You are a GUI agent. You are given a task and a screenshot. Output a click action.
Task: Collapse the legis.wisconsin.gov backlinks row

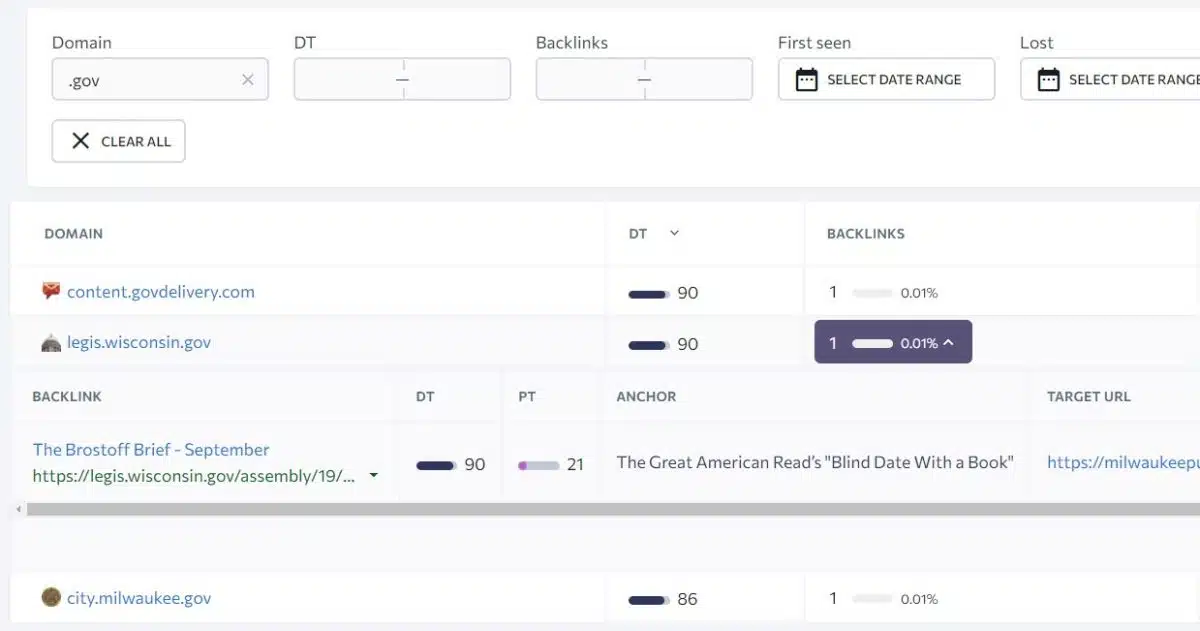pyautogui.click(x=948, y=343)
